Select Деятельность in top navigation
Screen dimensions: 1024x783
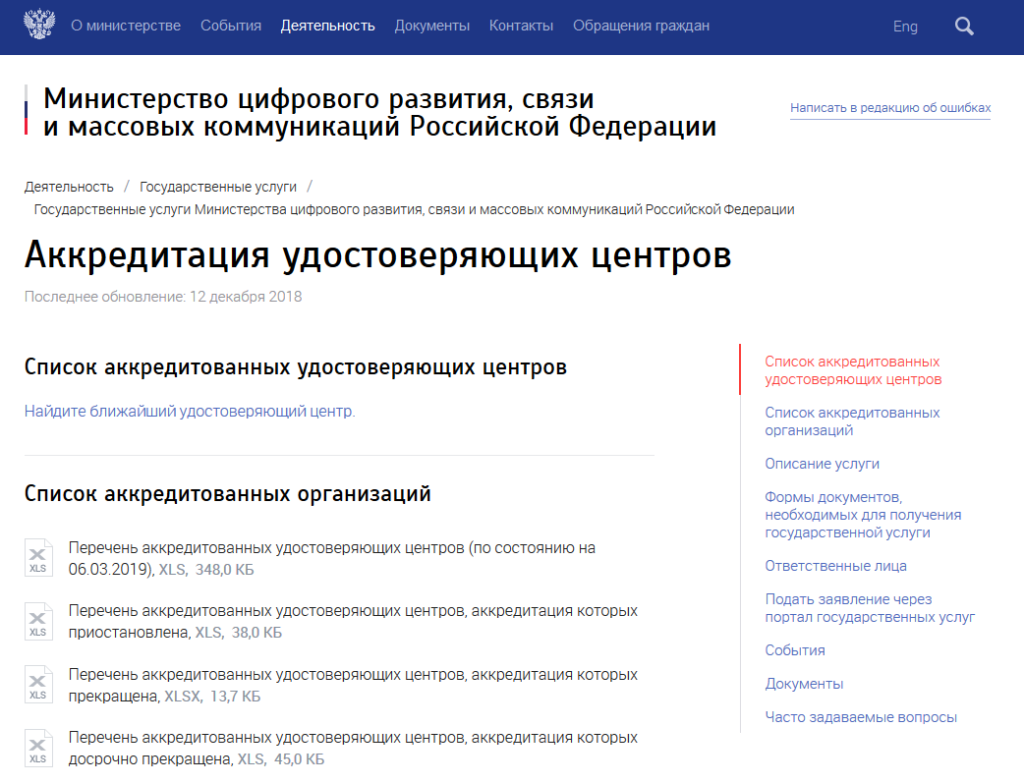coord(328,26)
